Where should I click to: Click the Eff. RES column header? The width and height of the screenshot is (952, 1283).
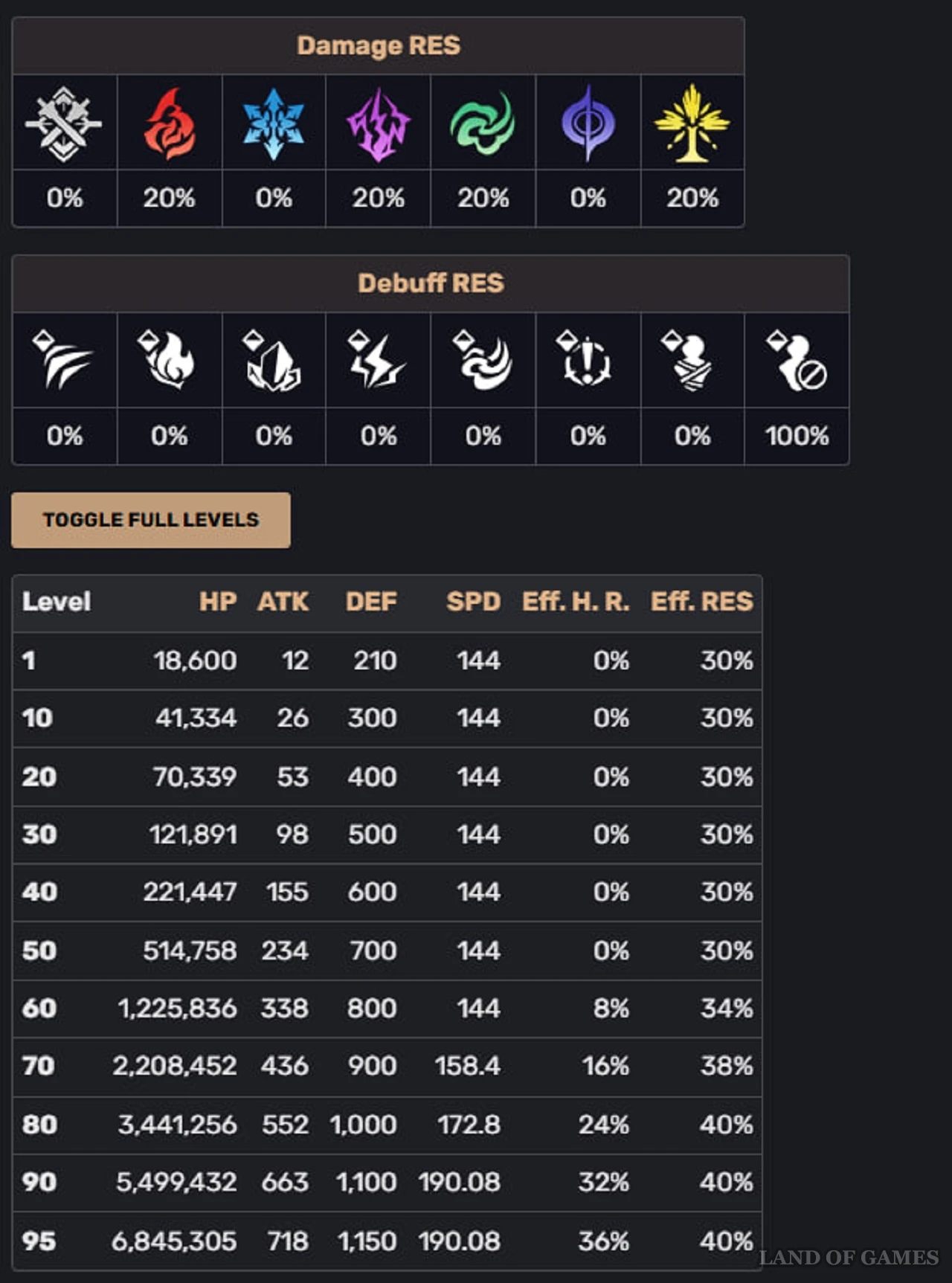702,601
